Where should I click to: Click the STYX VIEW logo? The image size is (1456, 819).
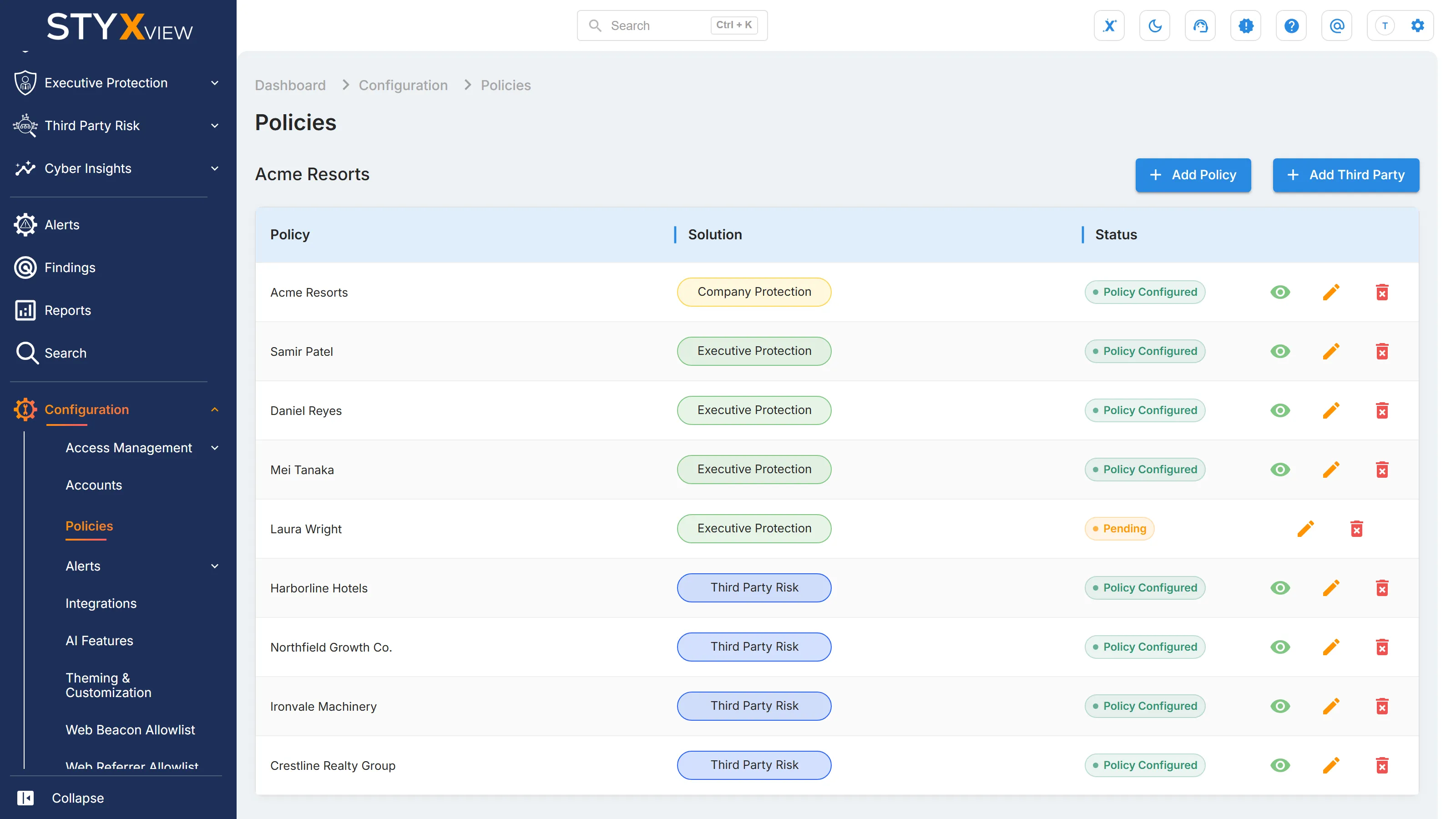(x=119, y=26)
